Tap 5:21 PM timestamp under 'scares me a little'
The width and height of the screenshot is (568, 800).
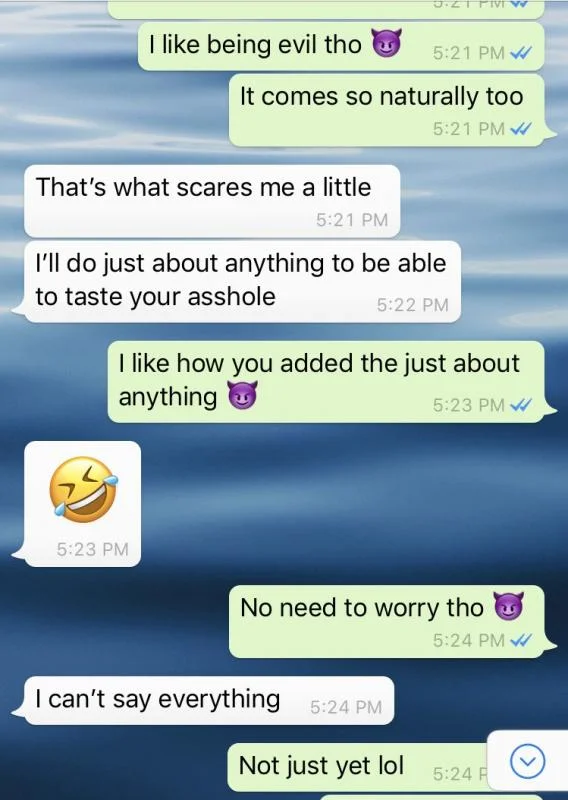click(352, 220)
